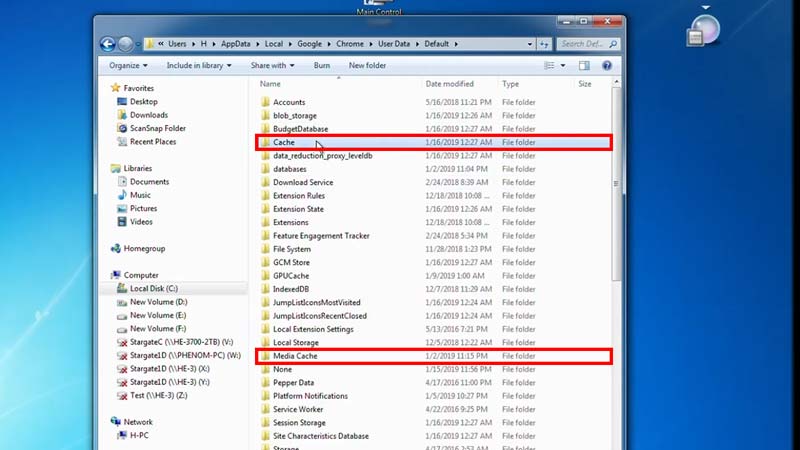This screenshot has width=800, height=450.
Task: Expand the arrow after Local breadcrumb
Action: point(290,44)
